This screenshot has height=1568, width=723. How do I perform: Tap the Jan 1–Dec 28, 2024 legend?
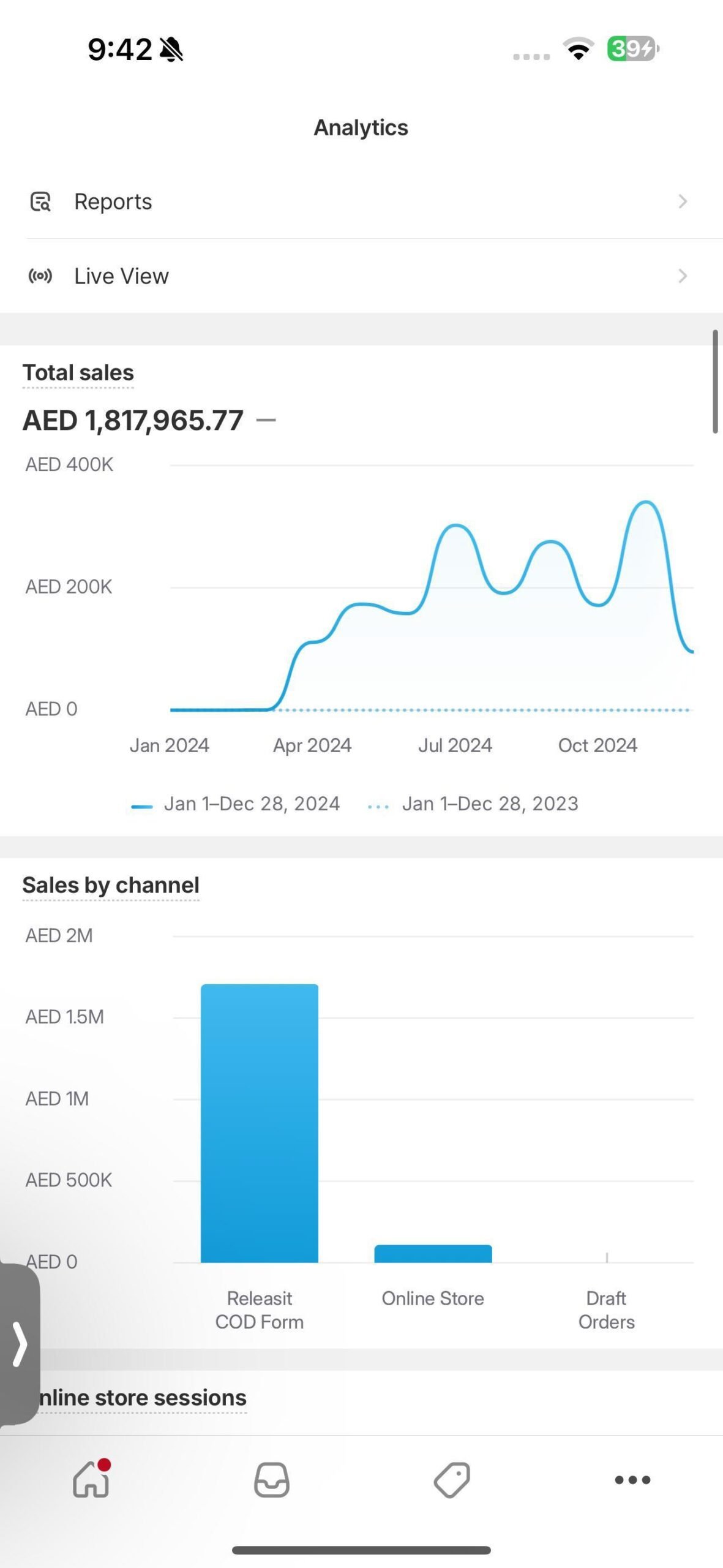tap(236, 804)
